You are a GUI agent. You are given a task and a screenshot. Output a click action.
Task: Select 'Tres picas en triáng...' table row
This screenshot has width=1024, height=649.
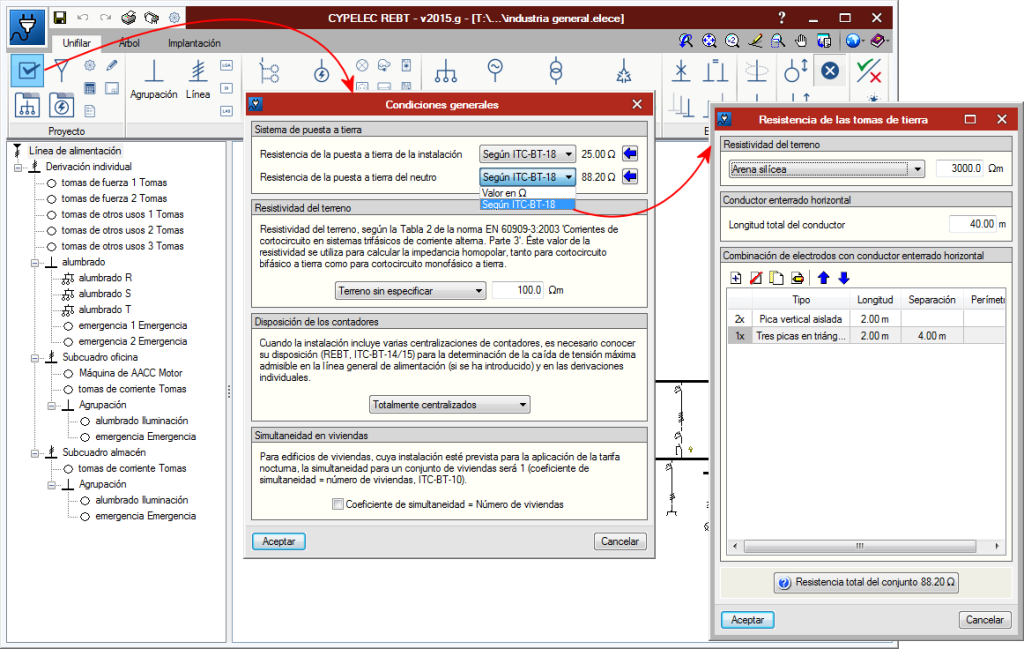(866, 336)
